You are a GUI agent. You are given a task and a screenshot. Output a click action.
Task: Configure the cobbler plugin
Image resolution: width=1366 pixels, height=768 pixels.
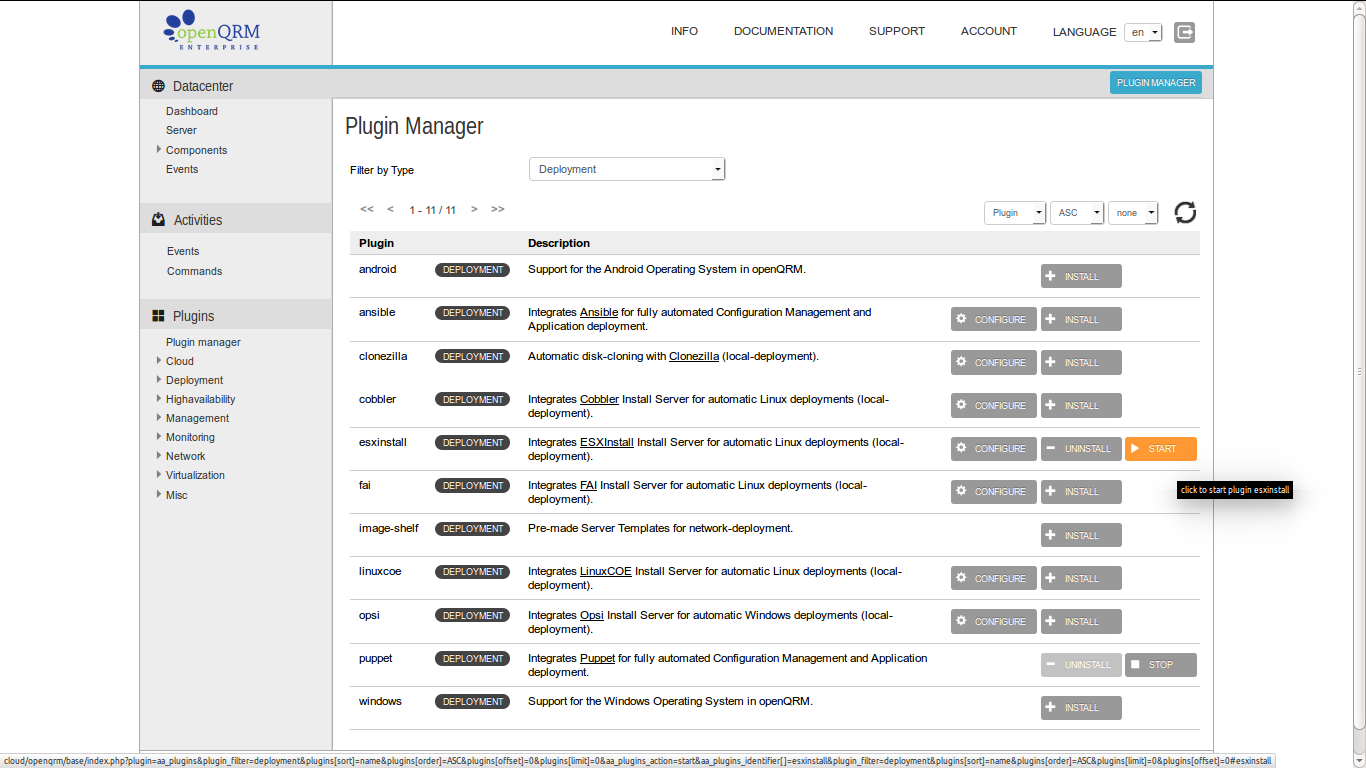[994, 405]
